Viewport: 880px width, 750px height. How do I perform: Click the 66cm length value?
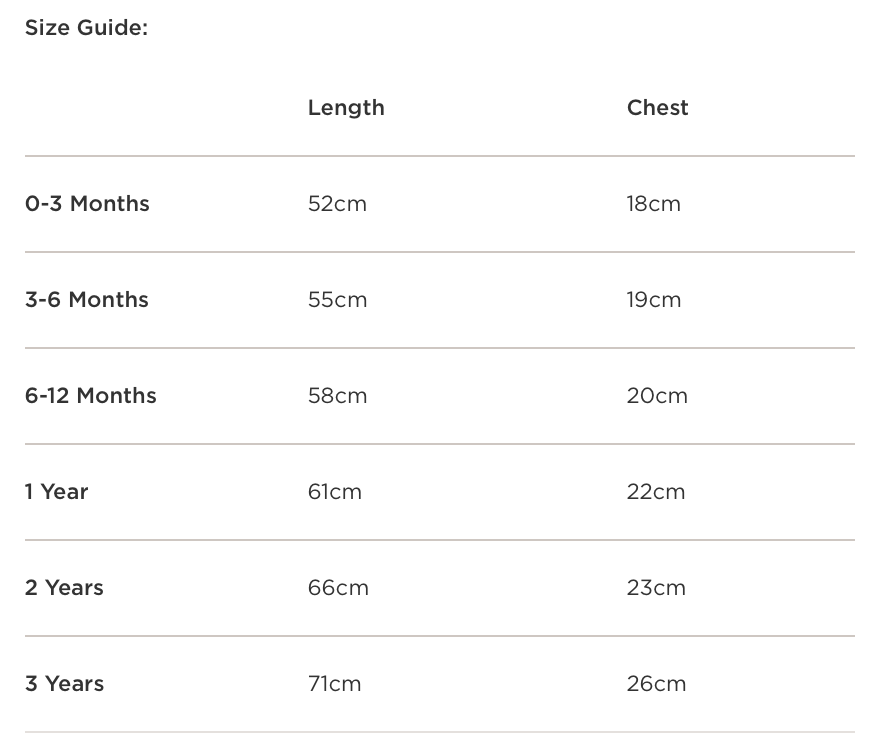click(338, 588)
